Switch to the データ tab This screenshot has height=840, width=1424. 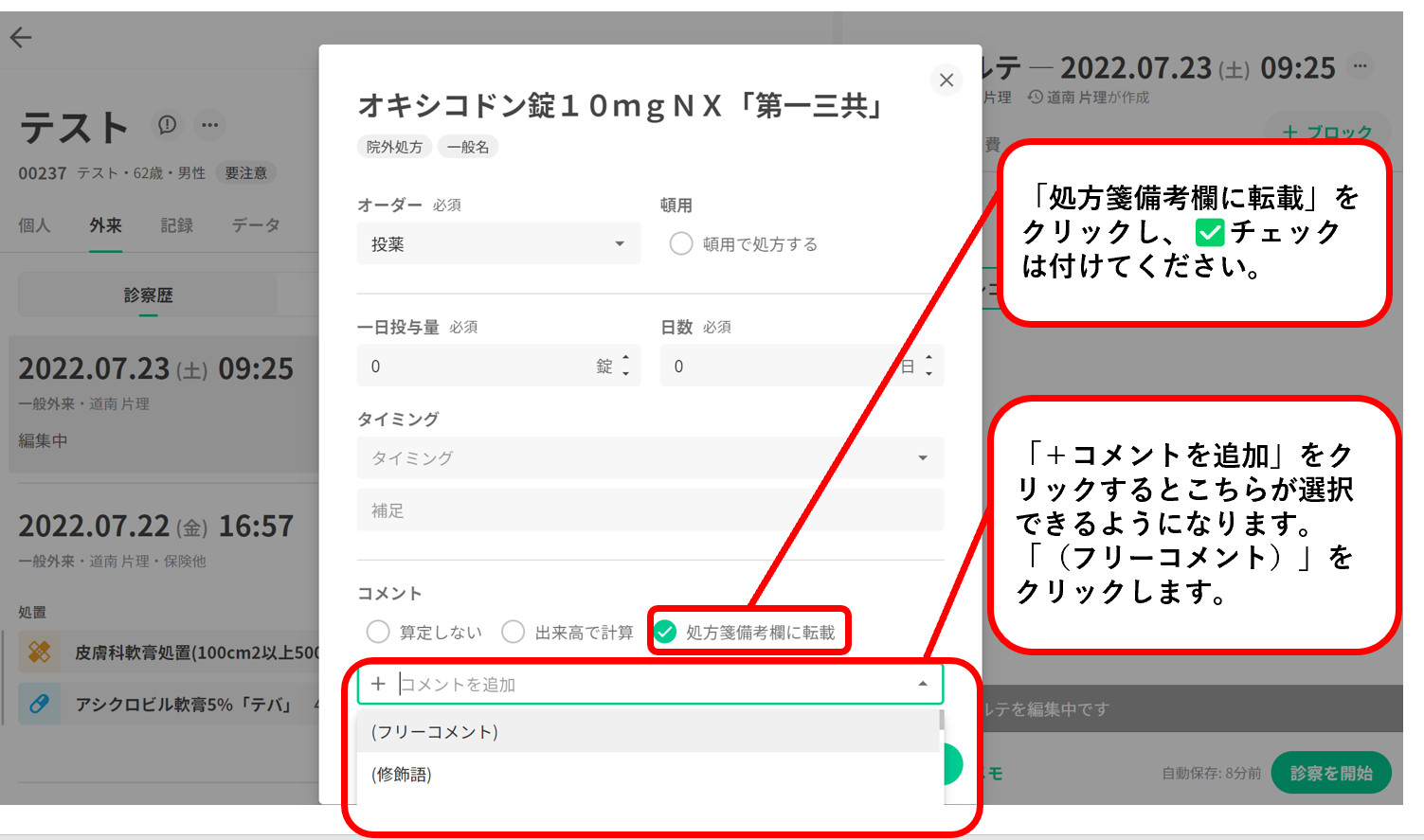(x=257, y=225)
